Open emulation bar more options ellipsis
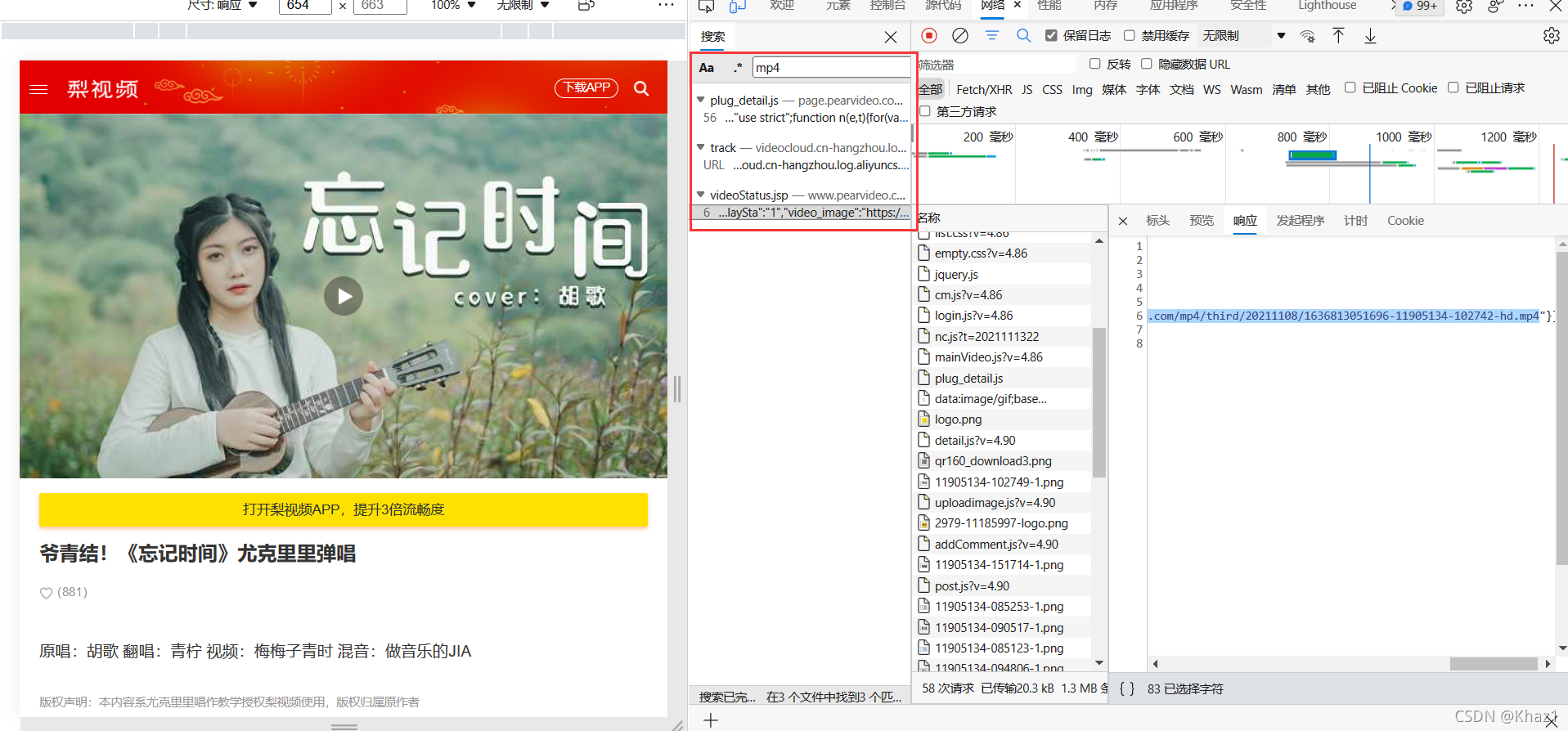This screenshot has width=1568, height=731. 667,5
